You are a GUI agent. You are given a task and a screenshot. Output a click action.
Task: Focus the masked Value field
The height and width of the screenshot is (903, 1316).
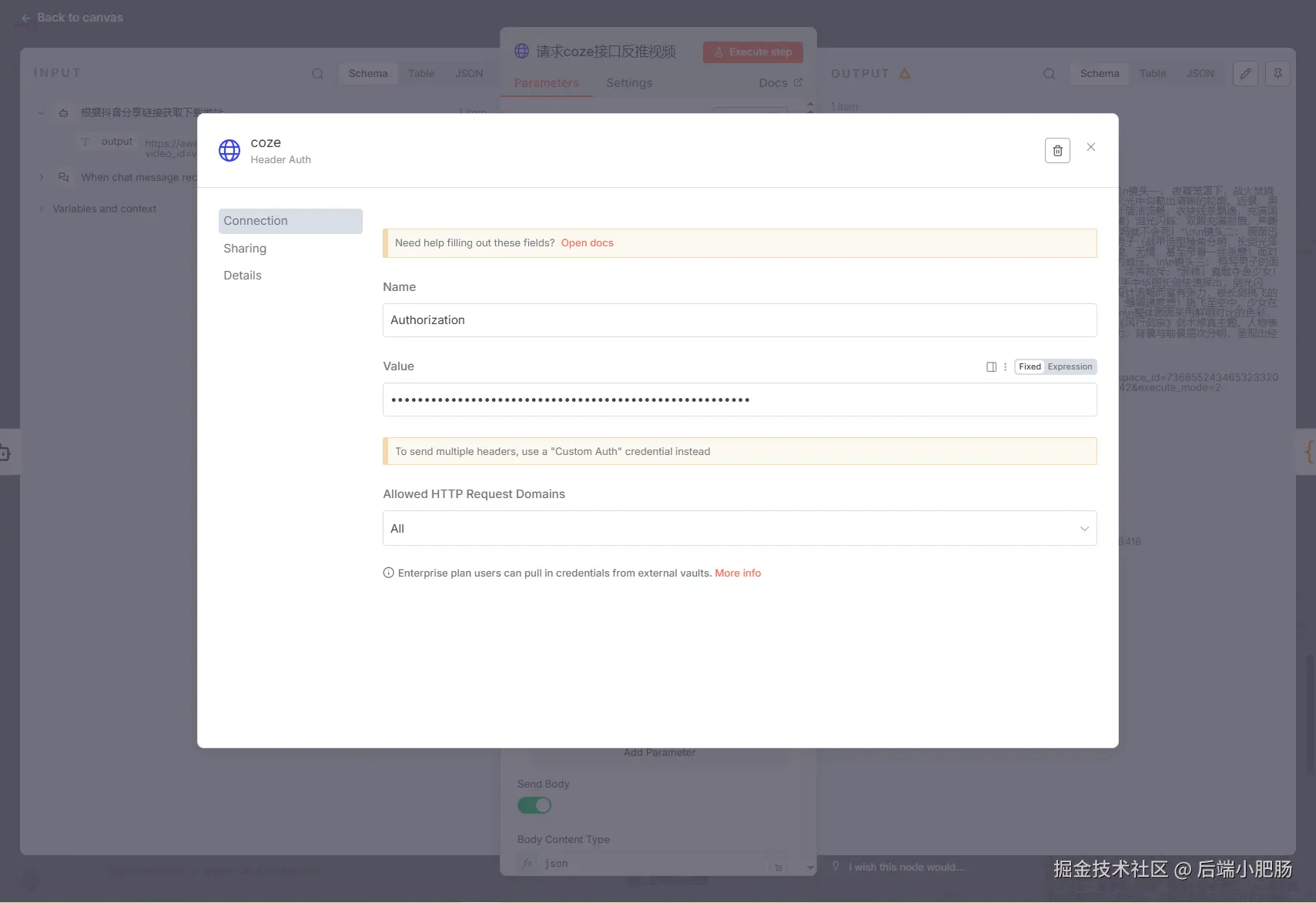coord(739,400)
